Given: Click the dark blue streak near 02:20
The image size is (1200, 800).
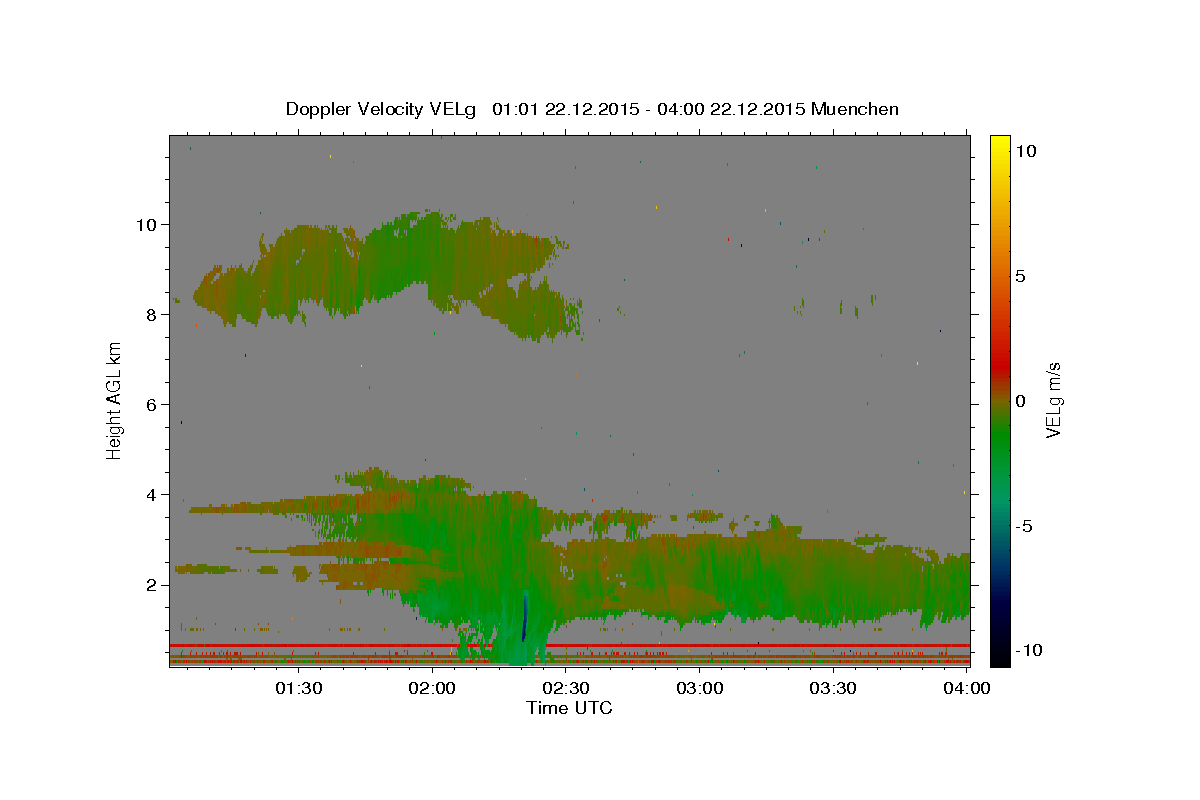Looking at the screenshot, I should click(x=524, y=617).
